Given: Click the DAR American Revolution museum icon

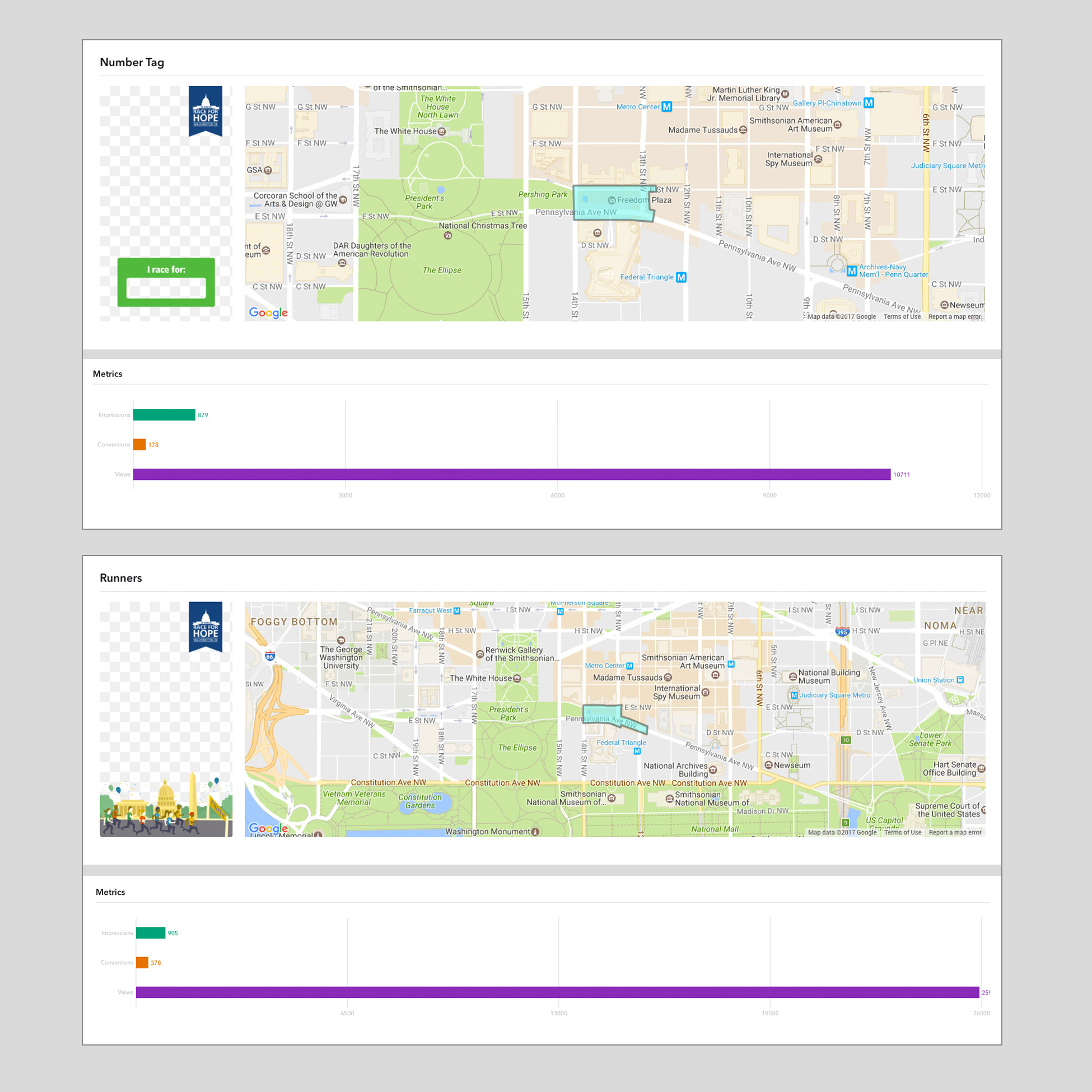Looking at the screenshot, I should (342, 263).
